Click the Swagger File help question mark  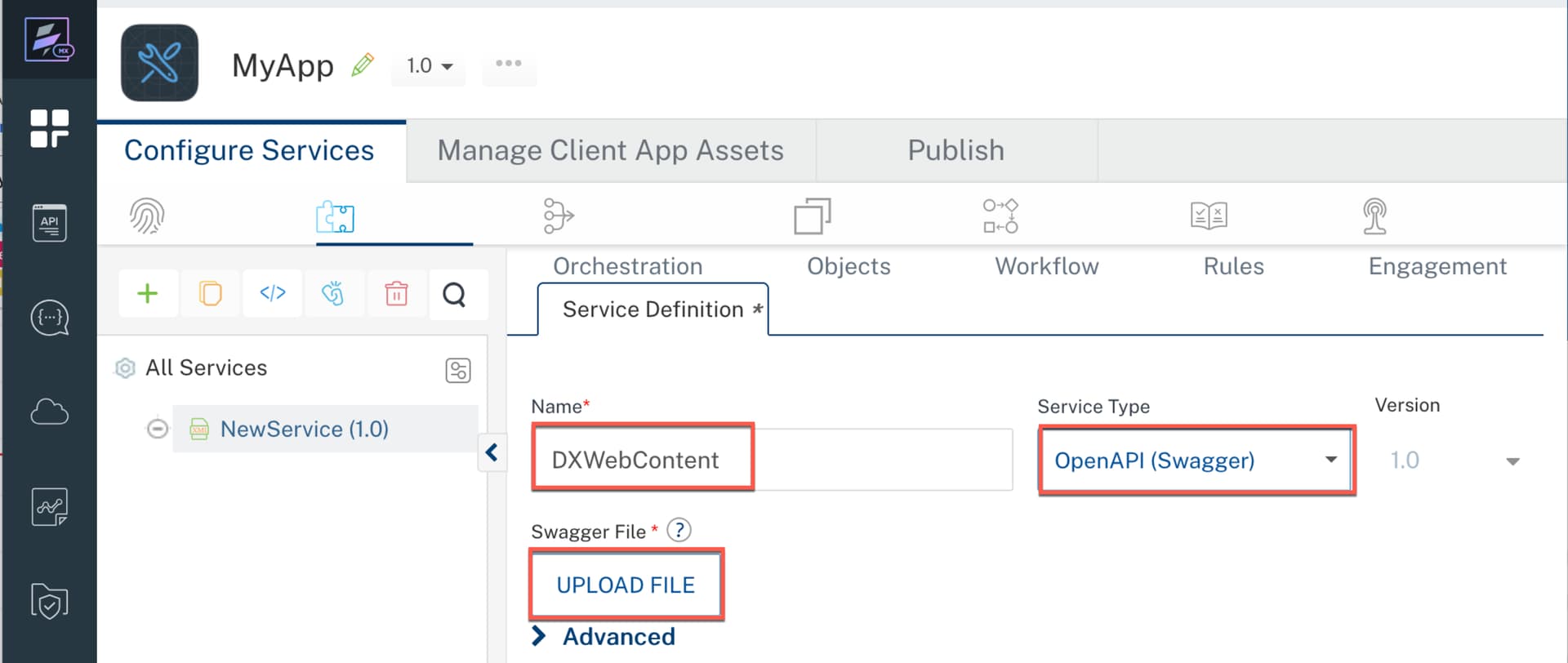click(x=679, y=531)
